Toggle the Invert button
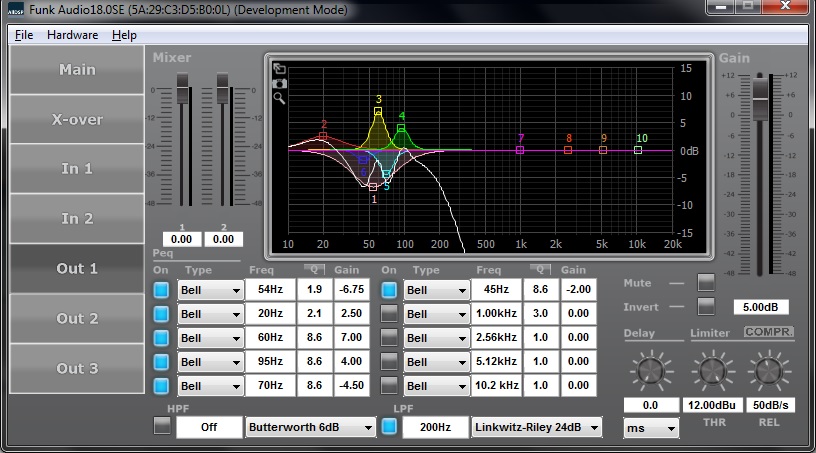 coord(706,306)
